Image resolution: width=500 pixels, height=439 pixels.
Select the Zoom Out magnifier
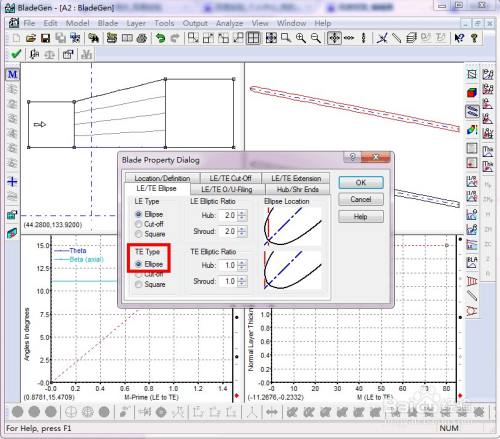[315, 38]
